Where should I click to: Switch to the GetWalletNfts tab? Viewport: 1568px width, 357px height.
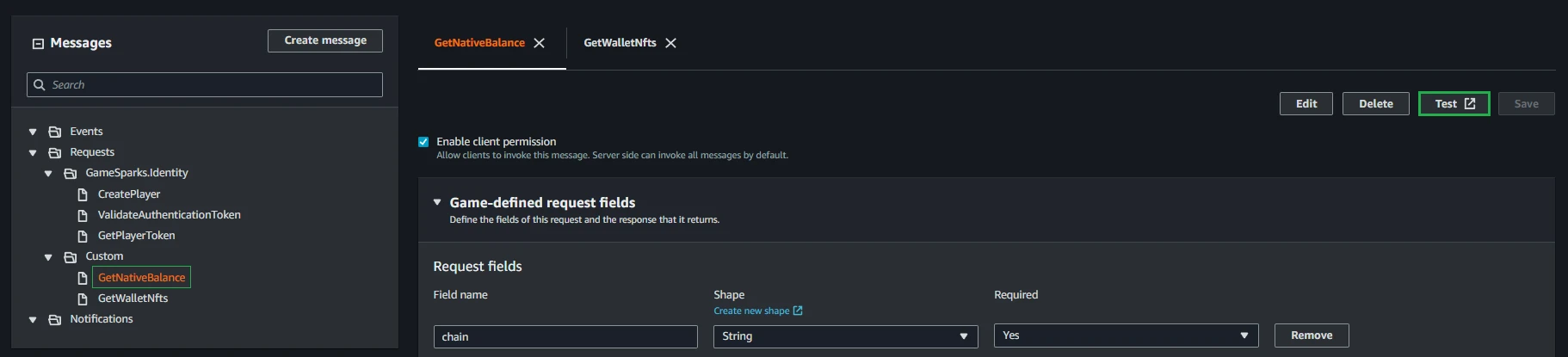pyautogui.click(x=620, y=43)
